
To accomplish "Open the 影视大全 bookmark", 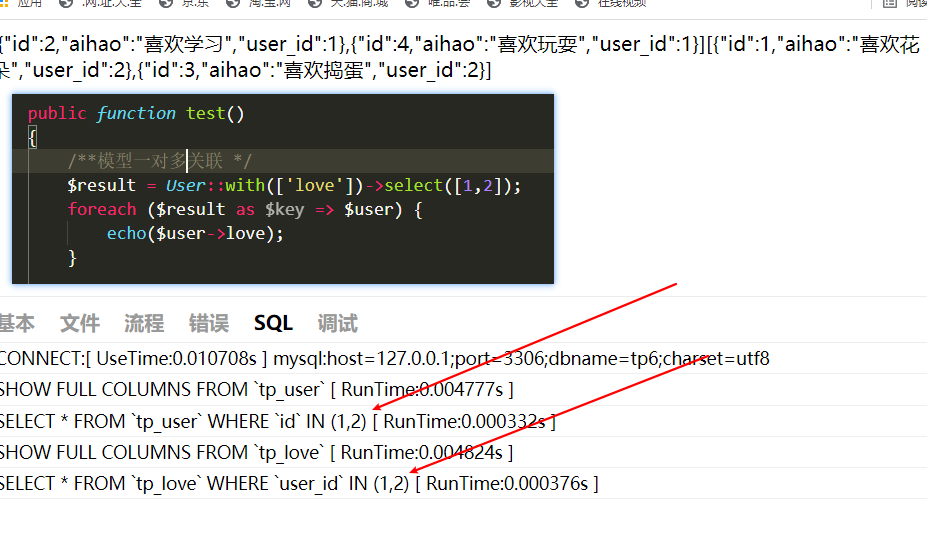I will pyautogui.click(x=534, y=3).
